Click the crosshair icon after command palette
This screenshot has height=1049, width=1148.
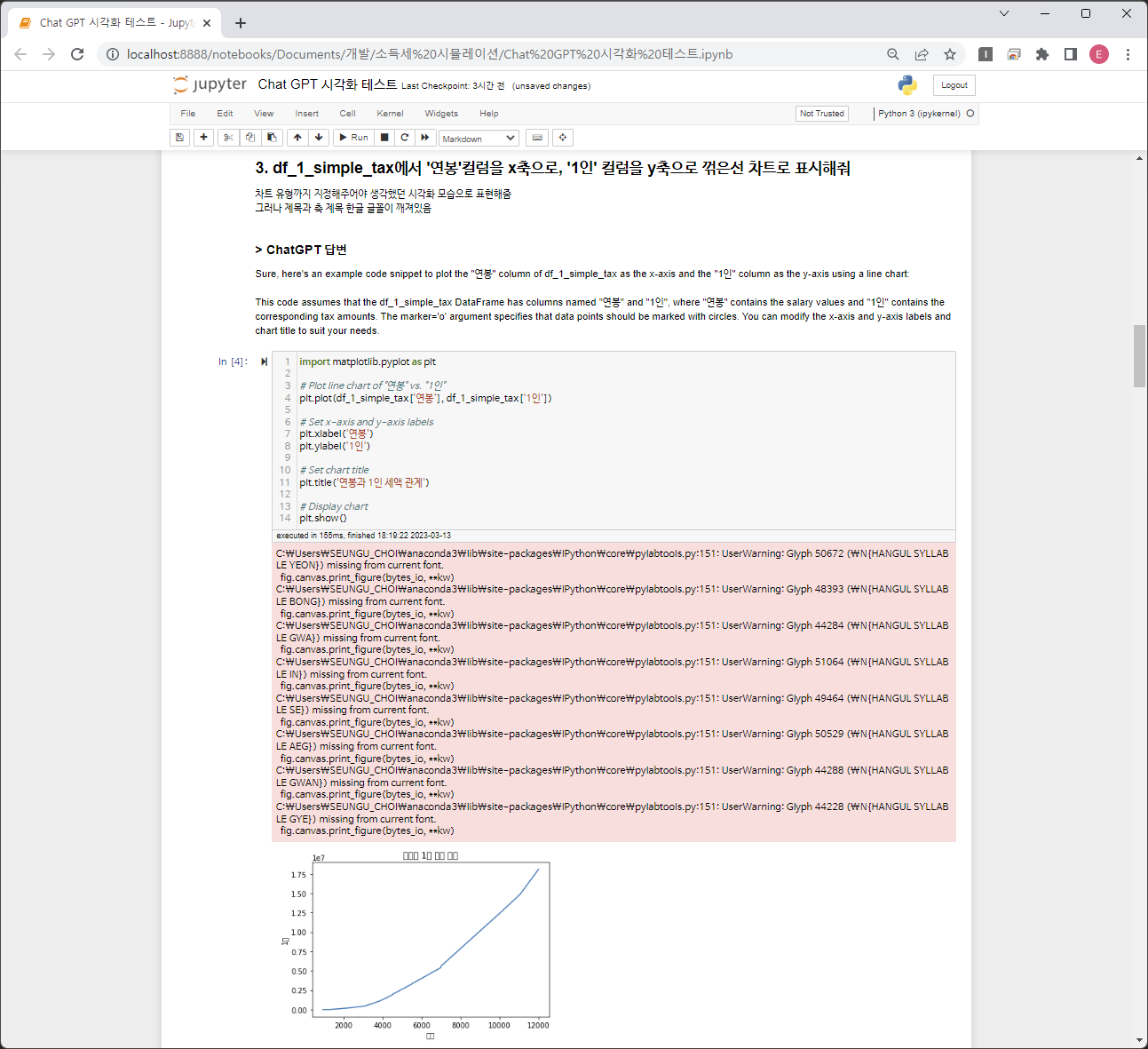pos(563,138)
